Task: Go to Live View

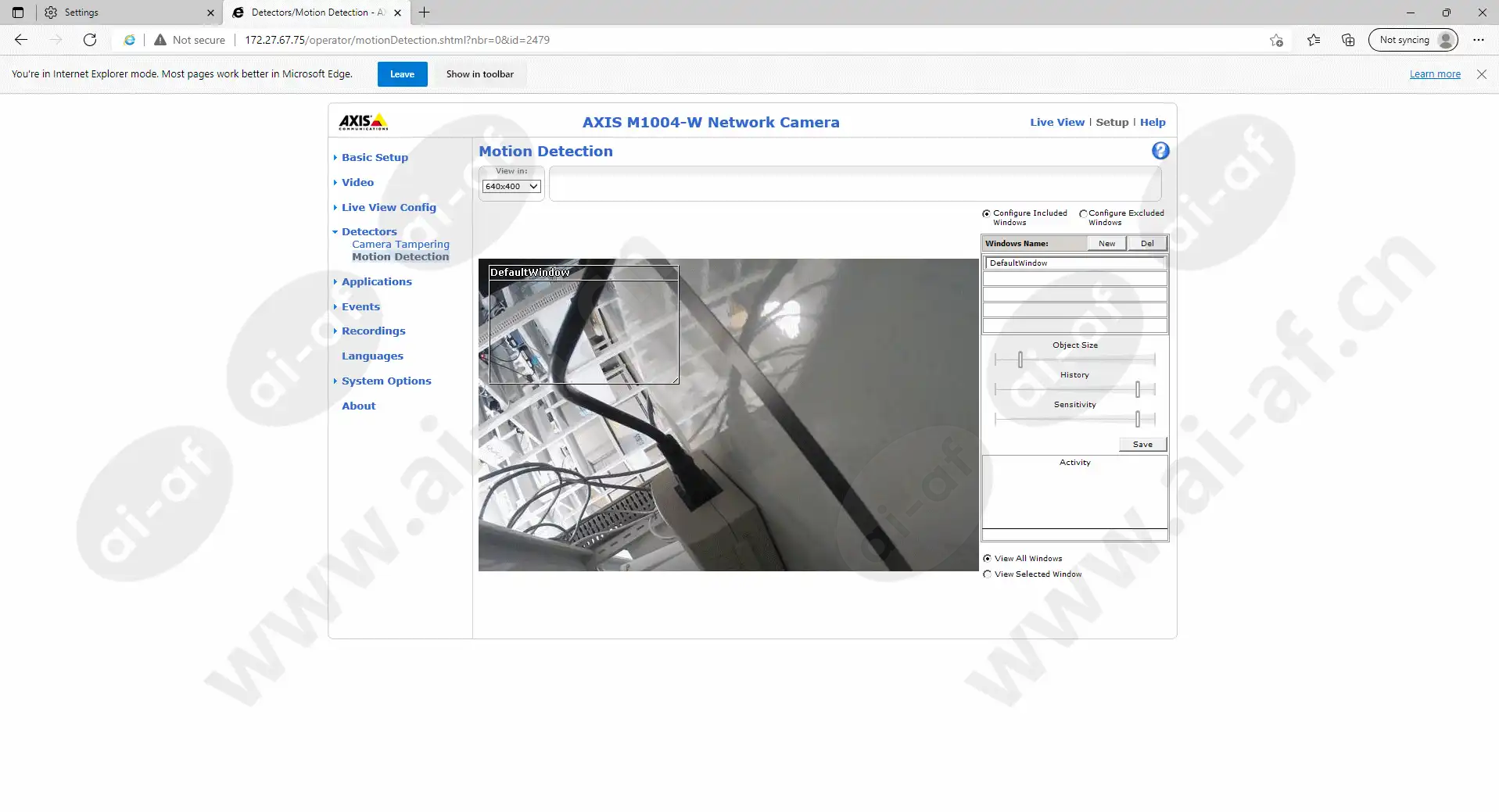Action: coord(1057,122)
